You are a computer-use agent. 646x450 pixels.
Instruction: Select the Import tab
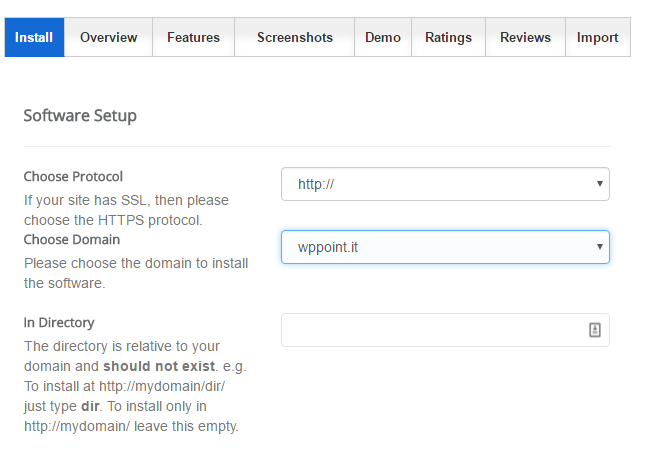tap(597, 37)
